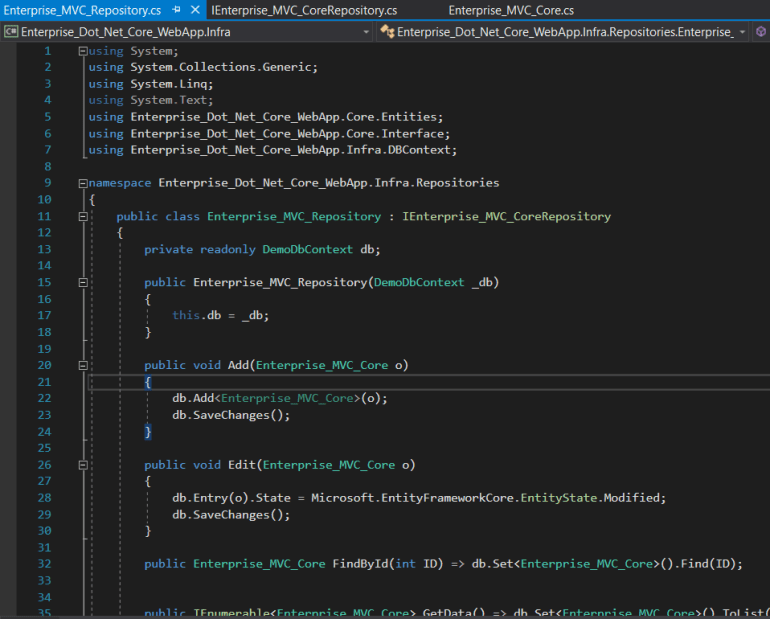The image size is (770, 619).
Task: Click 'this.db = _db;' statement
Action: [x=220, y=315]
